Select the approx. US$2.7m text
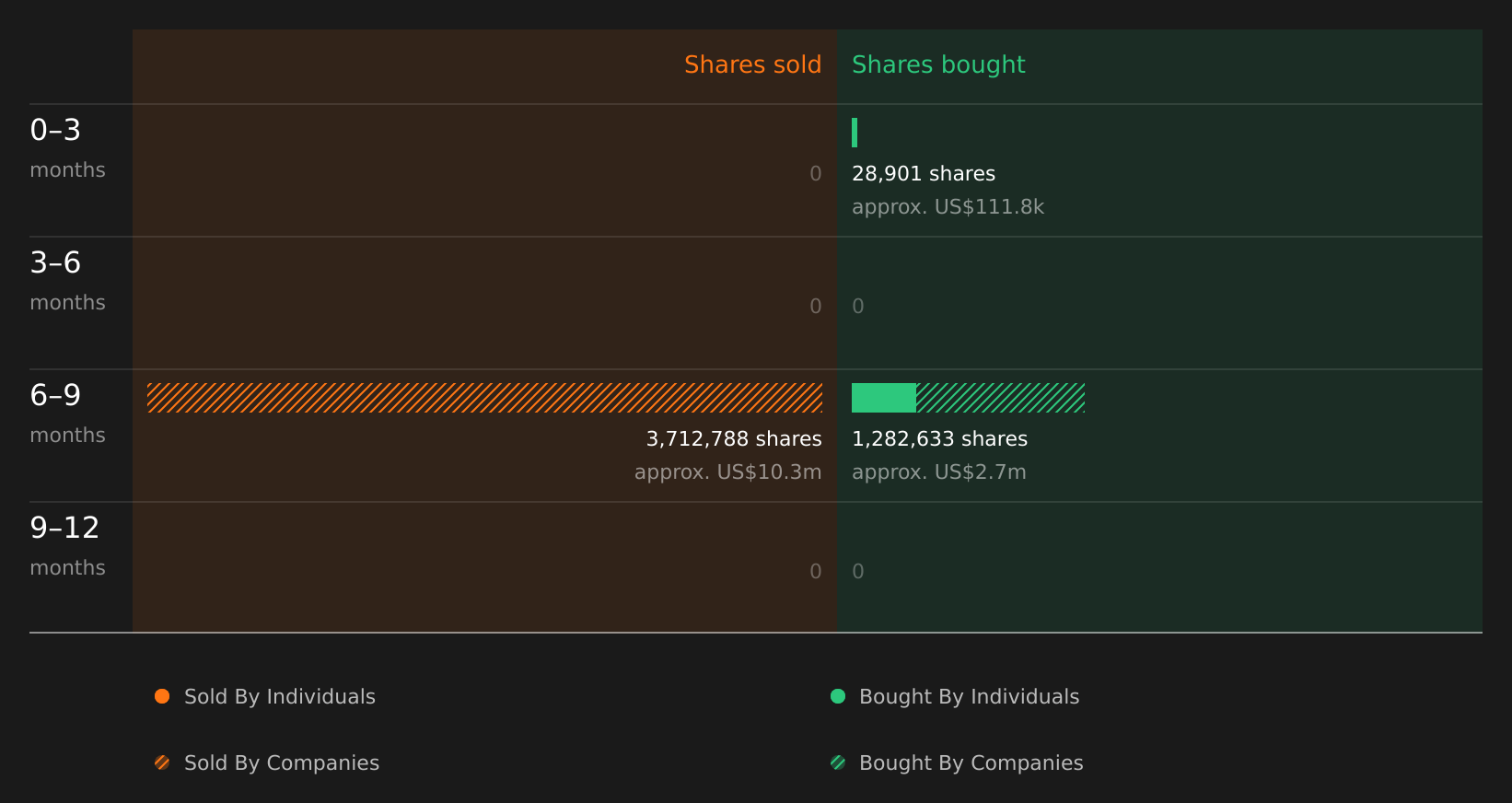Screen dimensions: 1512x803 point(938,472)
